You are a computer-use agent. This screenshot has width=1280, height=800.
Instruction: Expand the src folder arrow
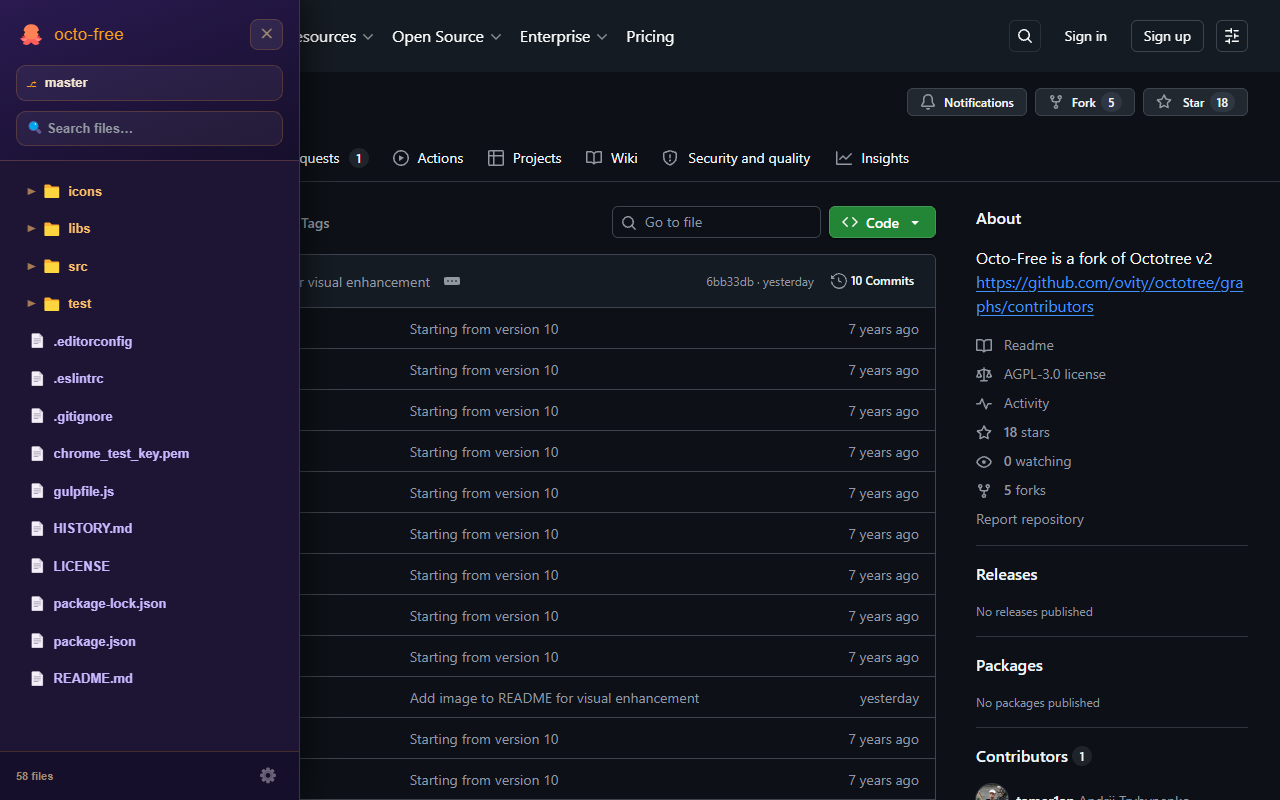(x=31, y=266)
